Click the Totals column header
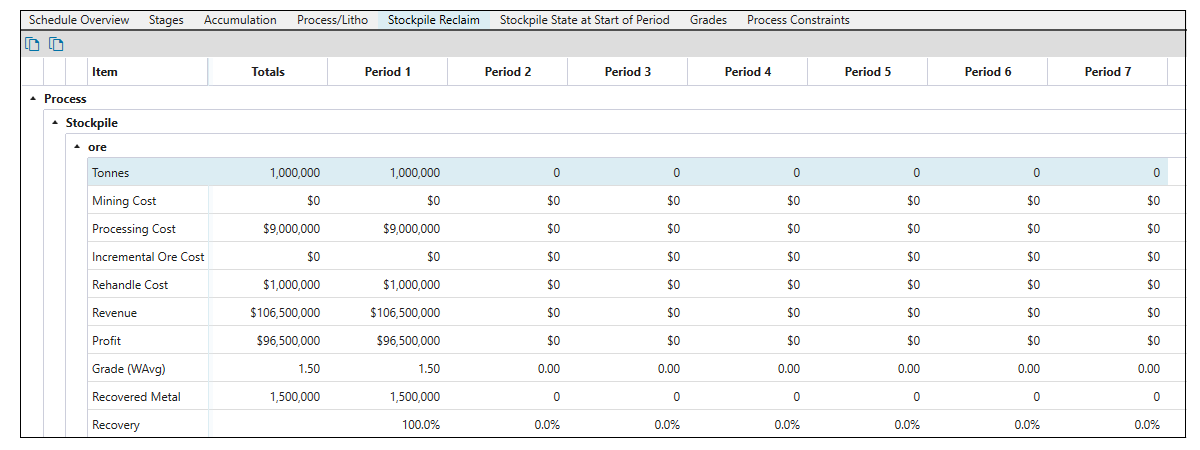Viewport: 1200px width, 450px height. (x=268, y=71)
